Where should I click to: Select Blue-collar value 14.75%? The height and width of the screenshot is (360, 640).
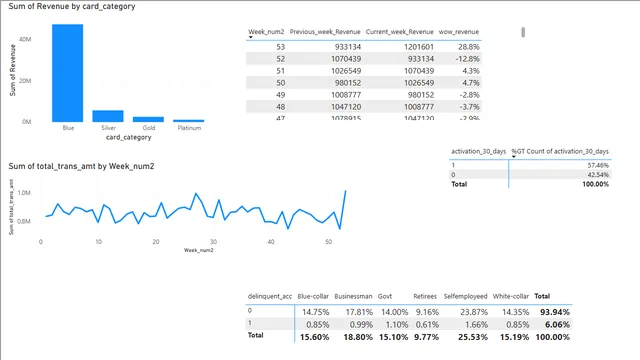316,312
